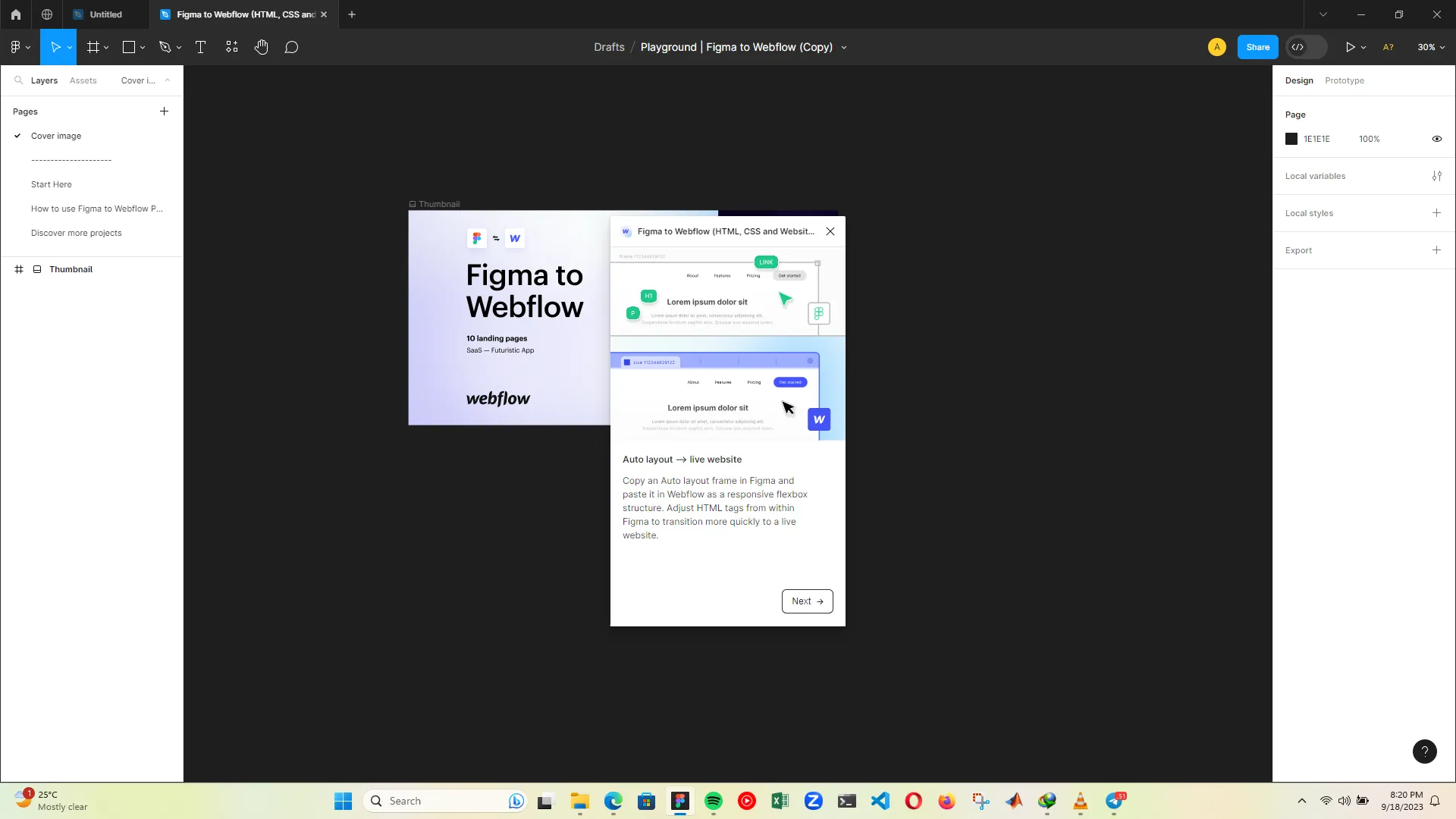Click the Move tool arrow icon
This screenshot has height=819, width=1456.
click(x=55, y=47)
